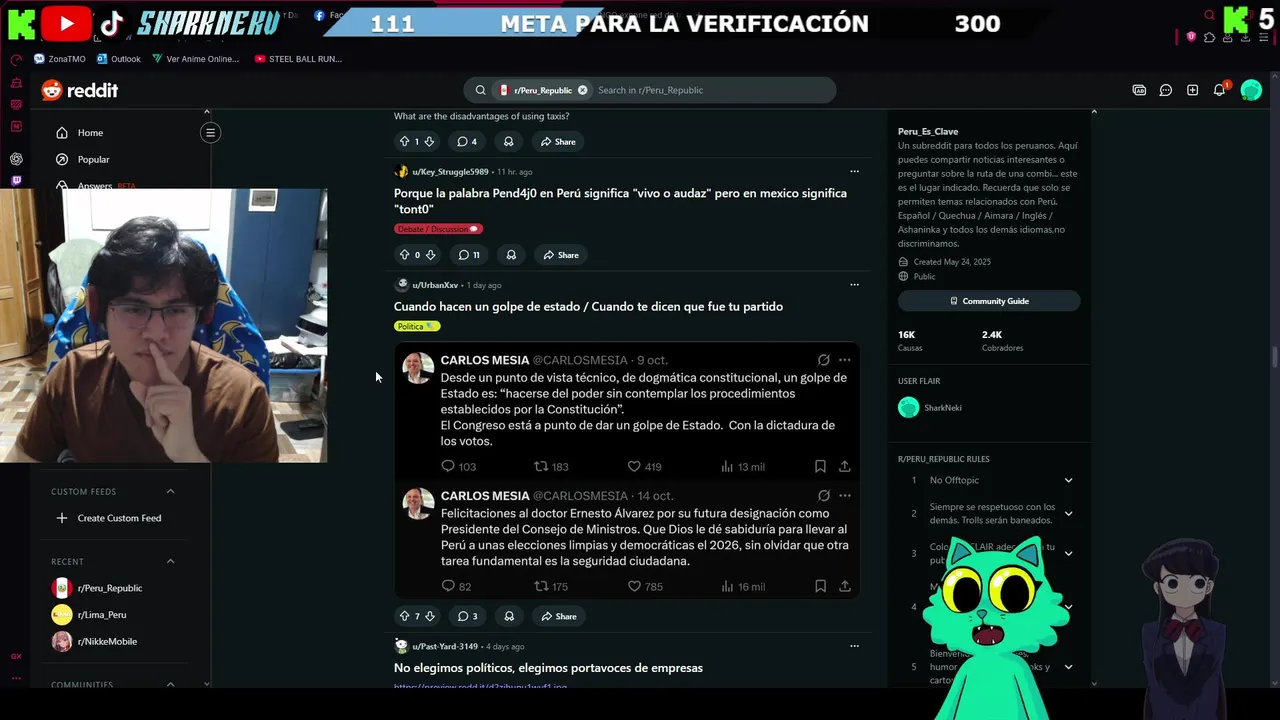The width and height of the screenshot is (1280, 720).
Task: Upvote the taxi disadvantages post
Action: (404, 141)
